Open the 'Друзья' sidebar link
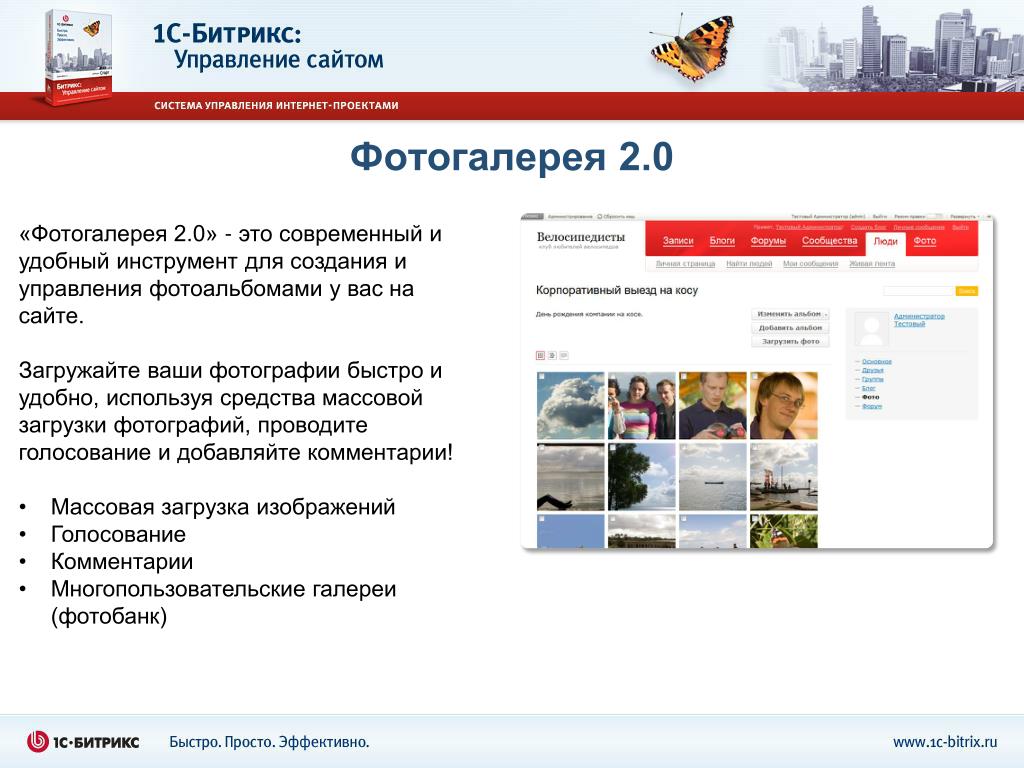This screenshot has height=768, width=1024. pos(872,370)
